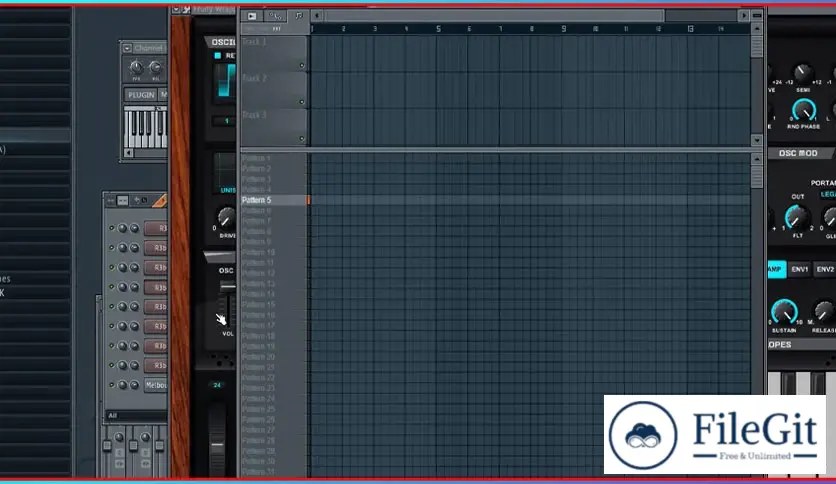Click the highlighted button in step sequencer header
The image size is (836, 484).
123,200
